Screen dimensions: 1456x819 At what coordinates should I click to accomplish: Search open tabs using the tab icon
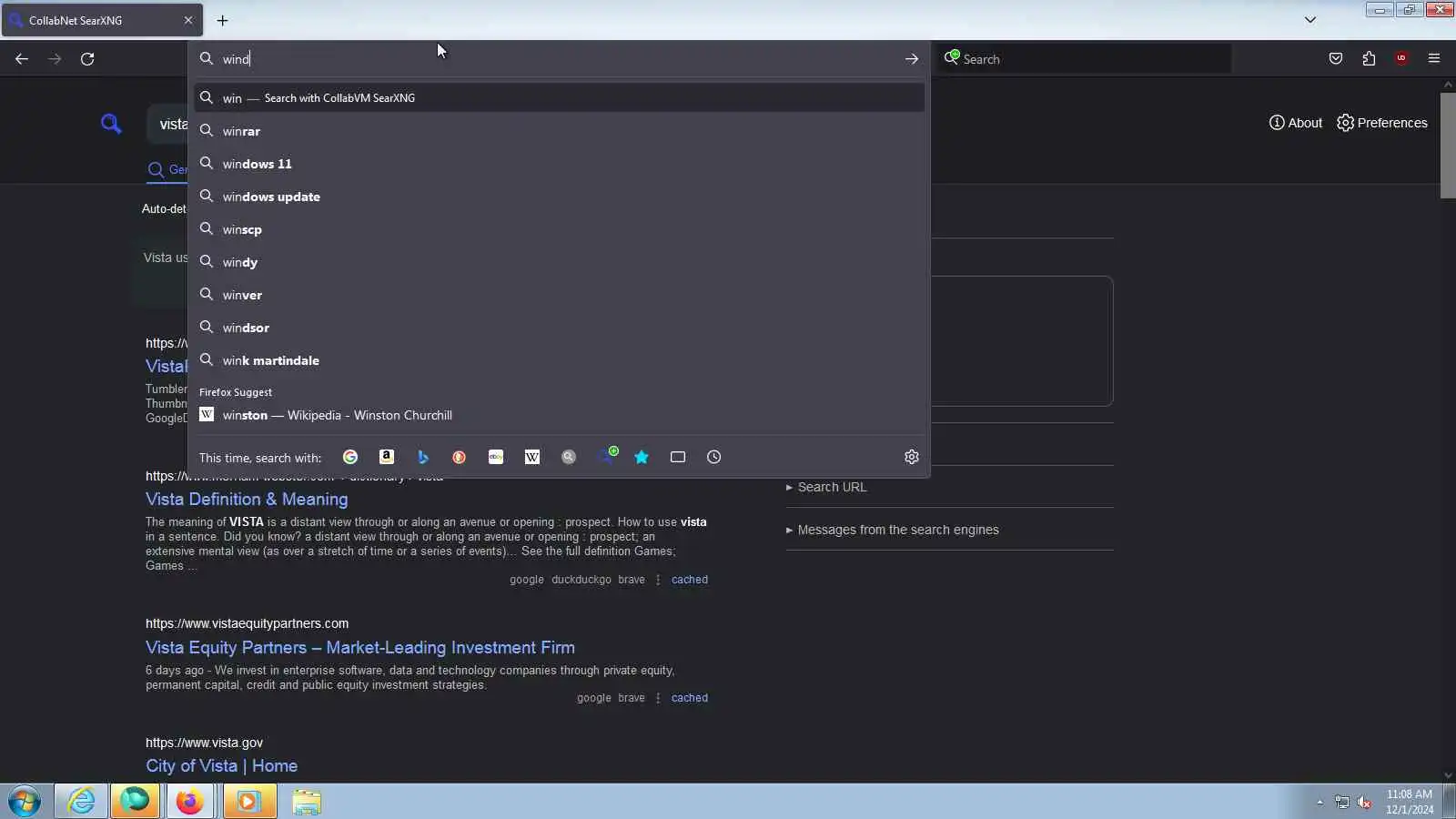pos(678,457)
